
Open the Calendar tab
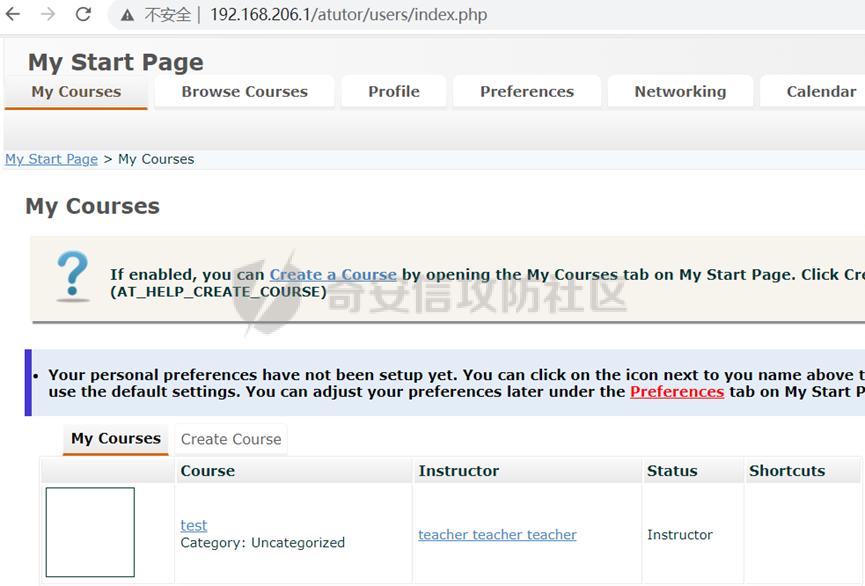[814, 92]
